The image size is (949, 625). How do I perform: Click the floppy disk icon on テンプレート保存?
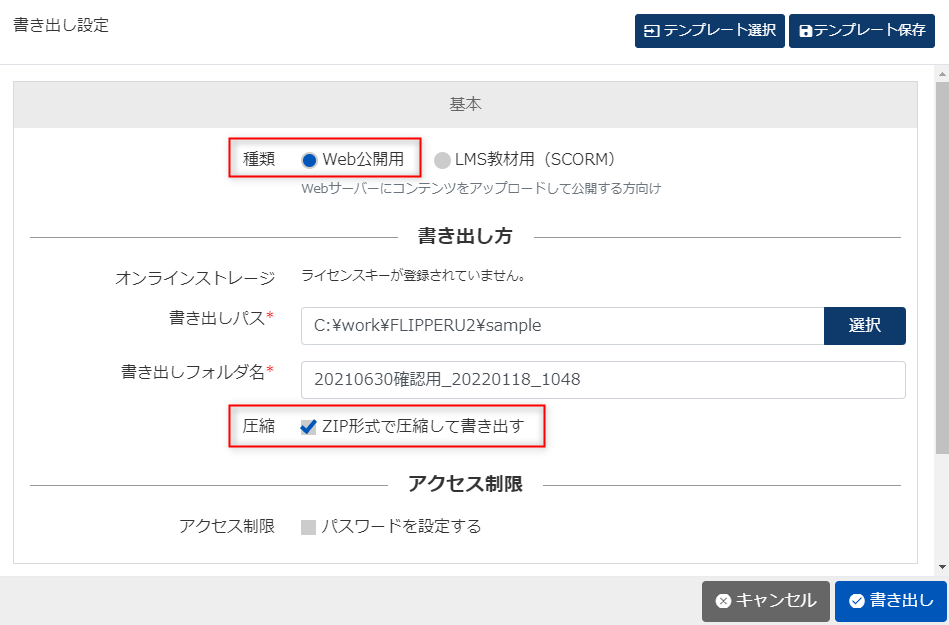pos(806,31)
